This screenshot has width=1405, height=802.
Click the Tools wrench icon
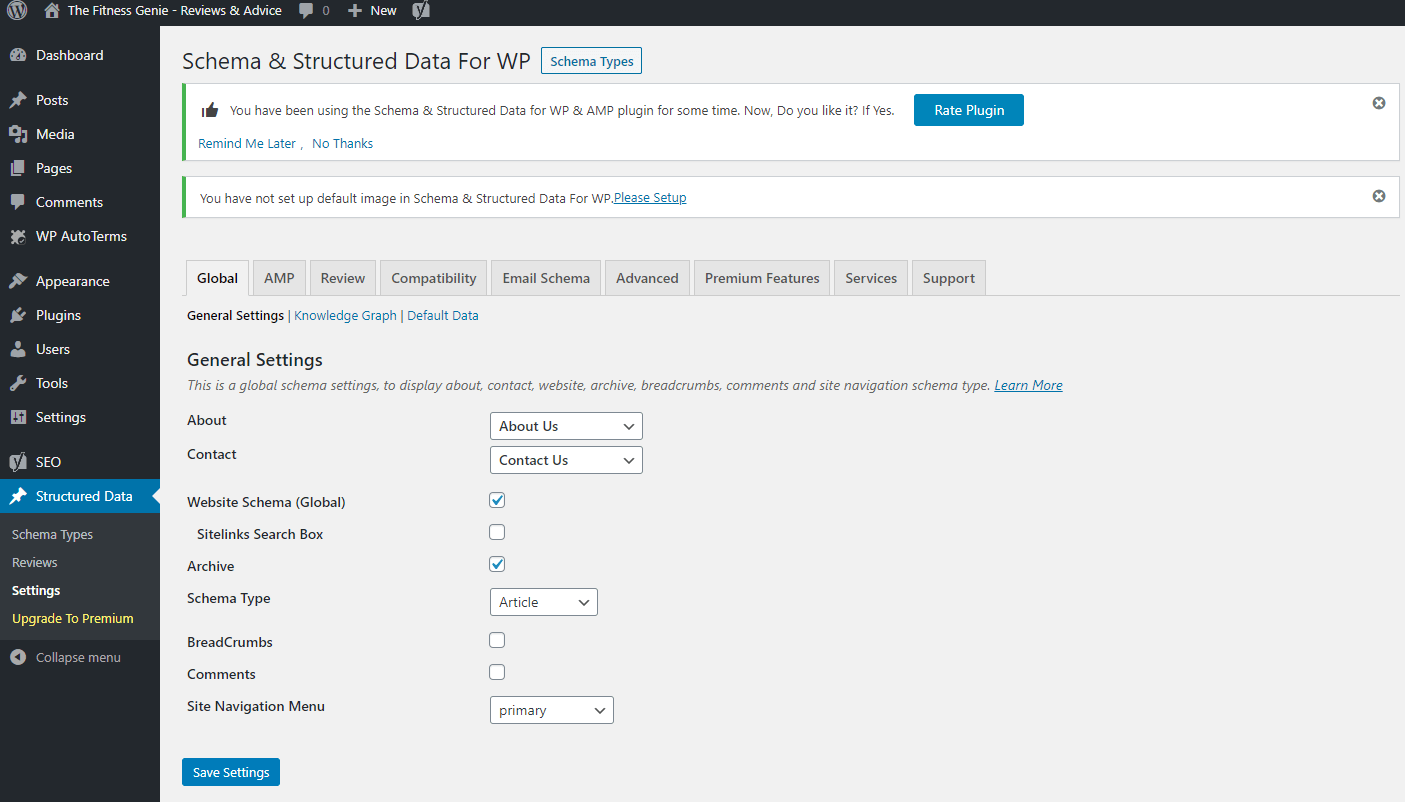(18, 383)
